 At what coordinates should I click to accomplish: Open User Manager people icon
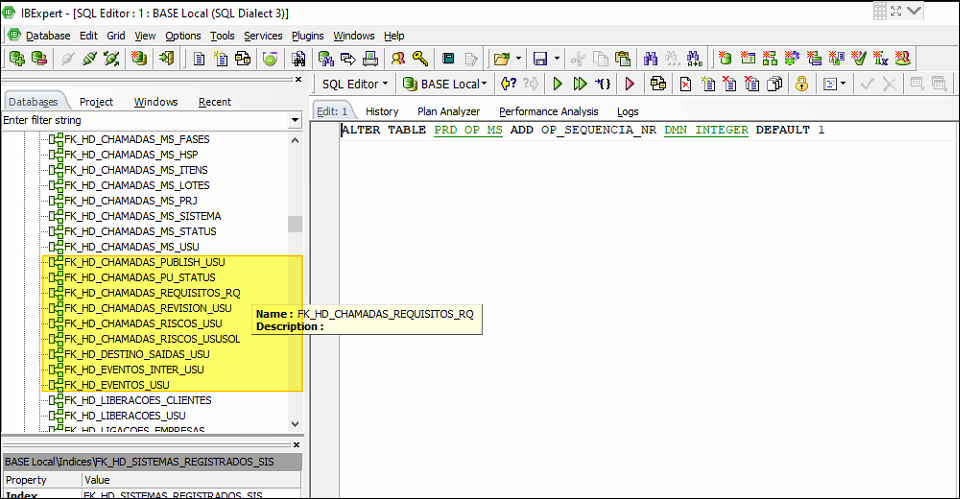click(x=398, y=59)
